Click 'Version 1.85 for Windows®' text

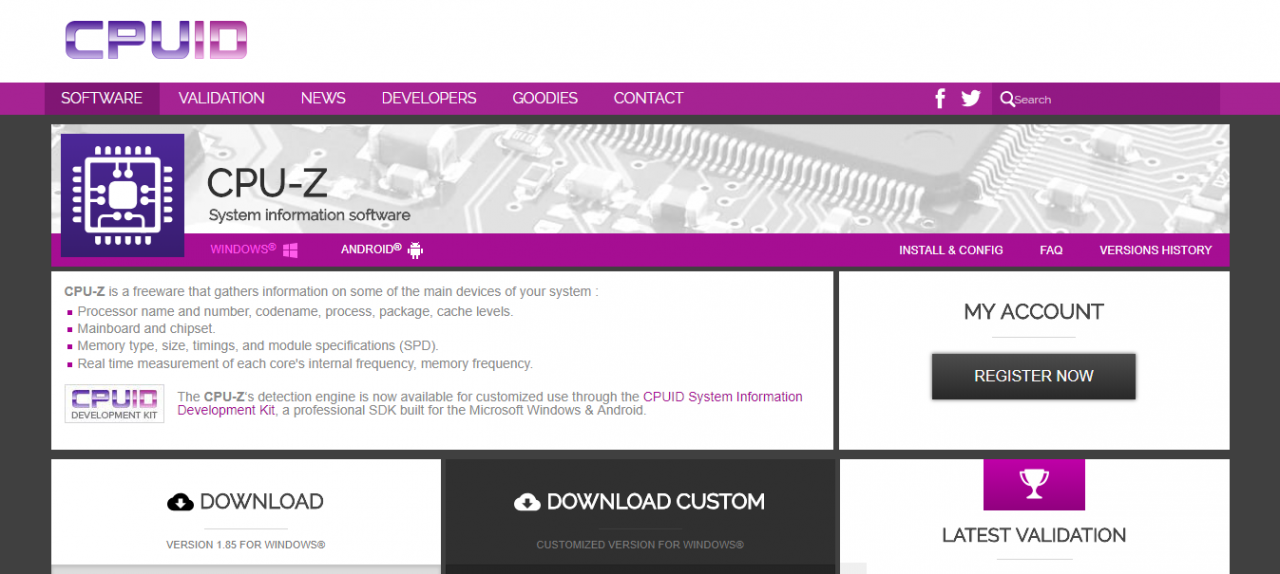pos(246,545)
